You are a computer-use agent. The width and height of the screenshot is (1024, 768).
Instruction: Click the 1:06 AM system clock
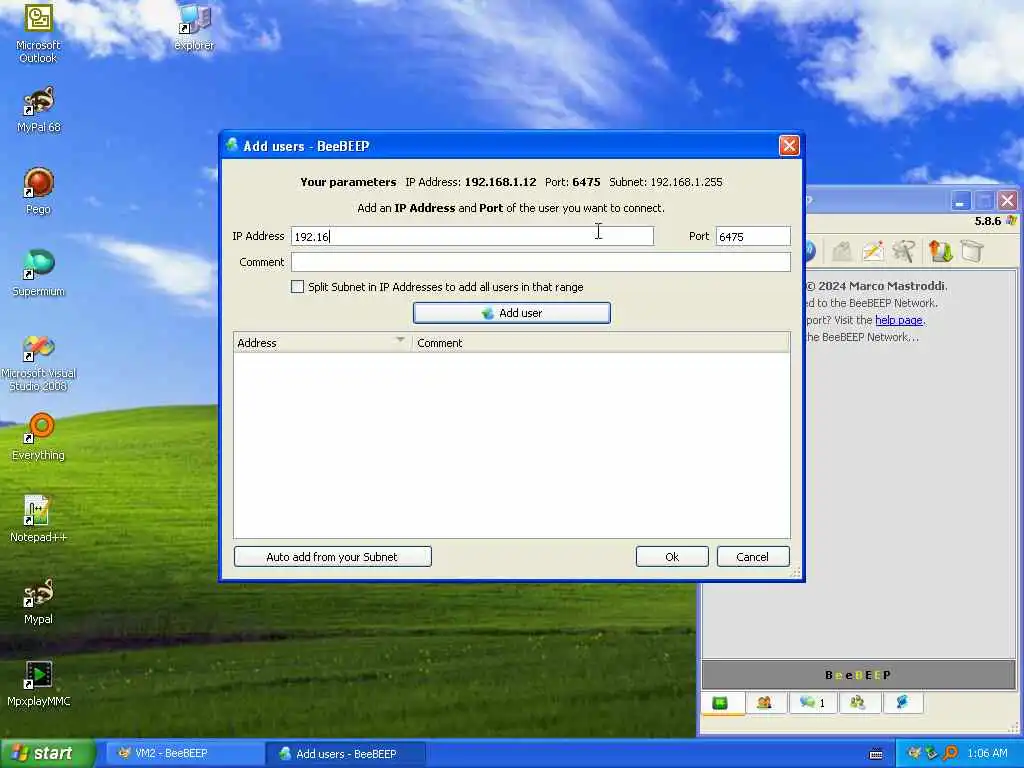point(987,754)
